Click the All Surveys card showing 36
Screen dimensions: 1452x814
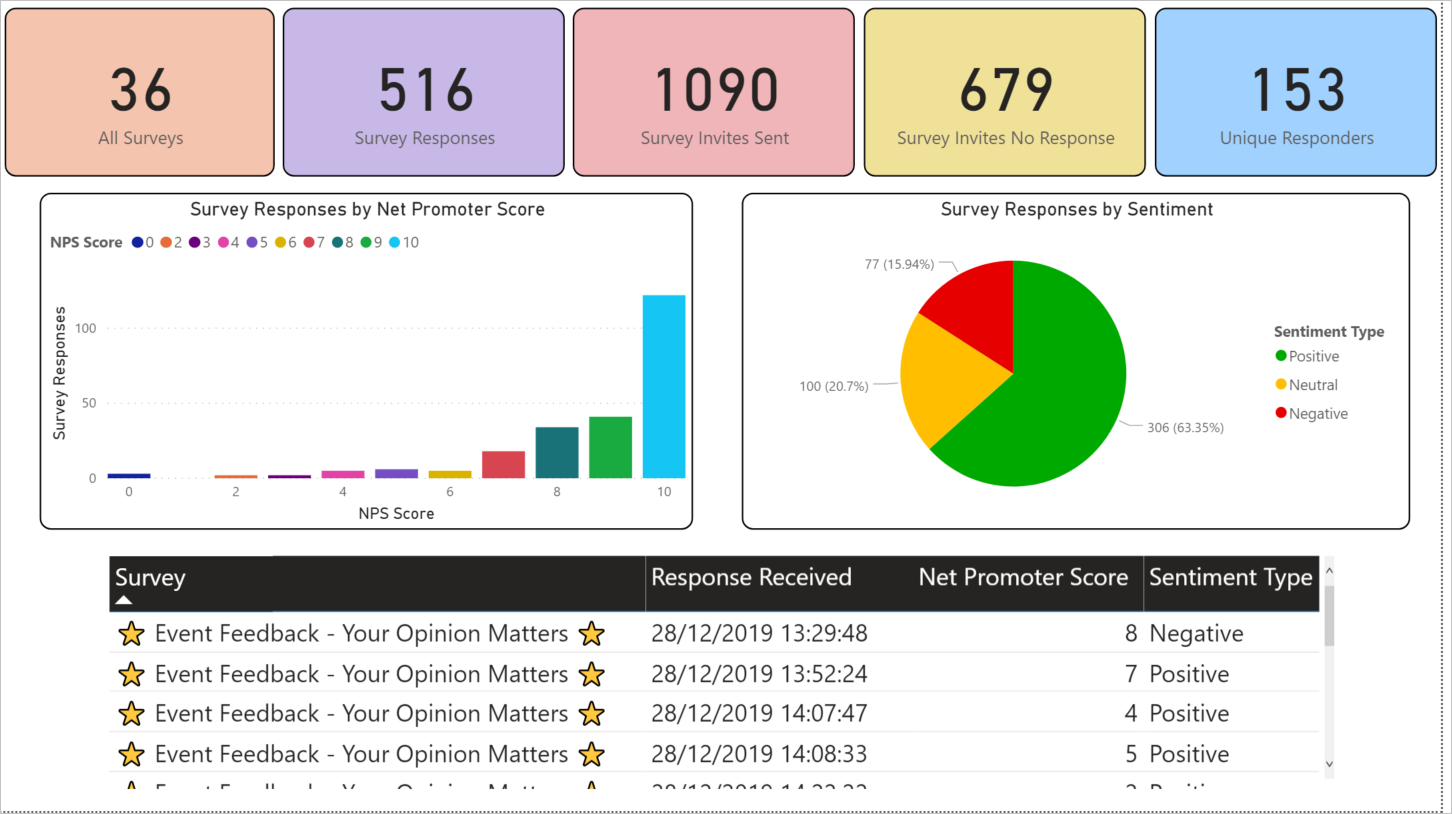[139, 93]
